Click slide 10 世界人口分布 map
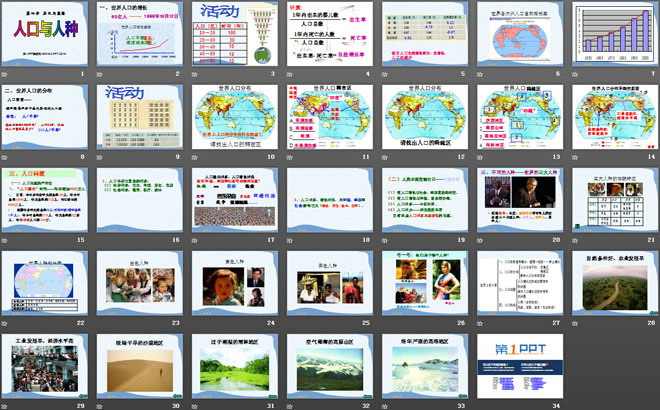The height and width of the screenshot is (410, 660). click(230, 117)
